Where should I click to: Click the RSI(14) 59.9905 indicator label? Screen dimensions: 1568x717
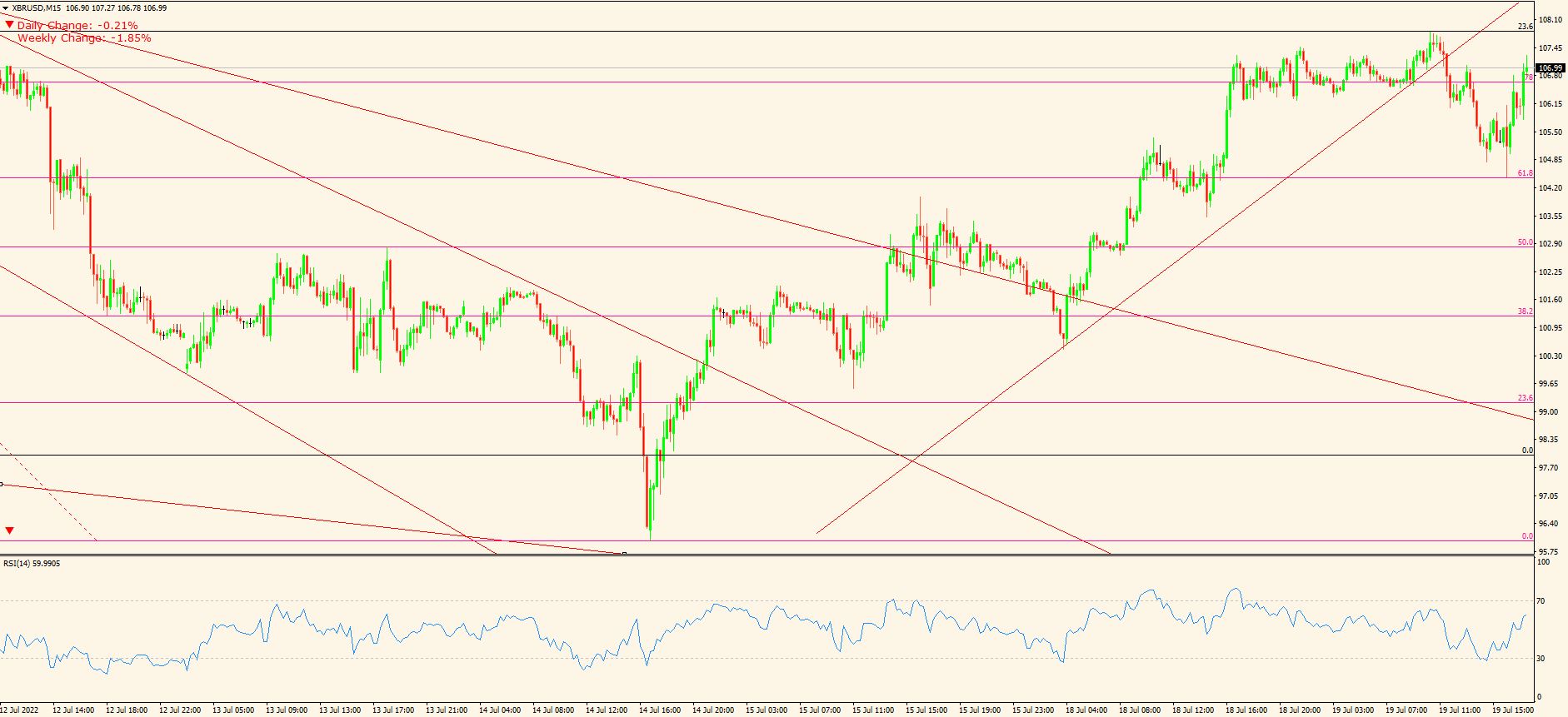coord(32,564)
